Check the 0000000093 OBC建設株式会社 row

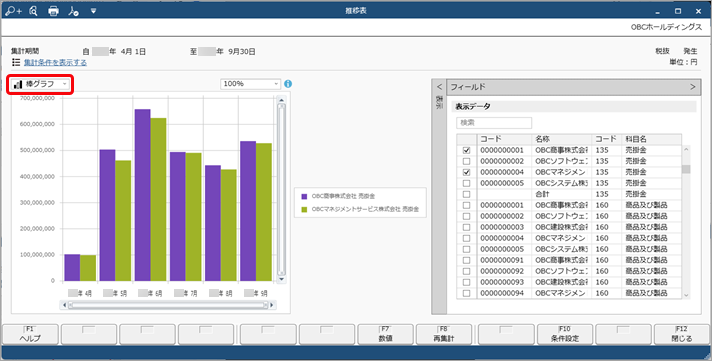click(466, 282)
